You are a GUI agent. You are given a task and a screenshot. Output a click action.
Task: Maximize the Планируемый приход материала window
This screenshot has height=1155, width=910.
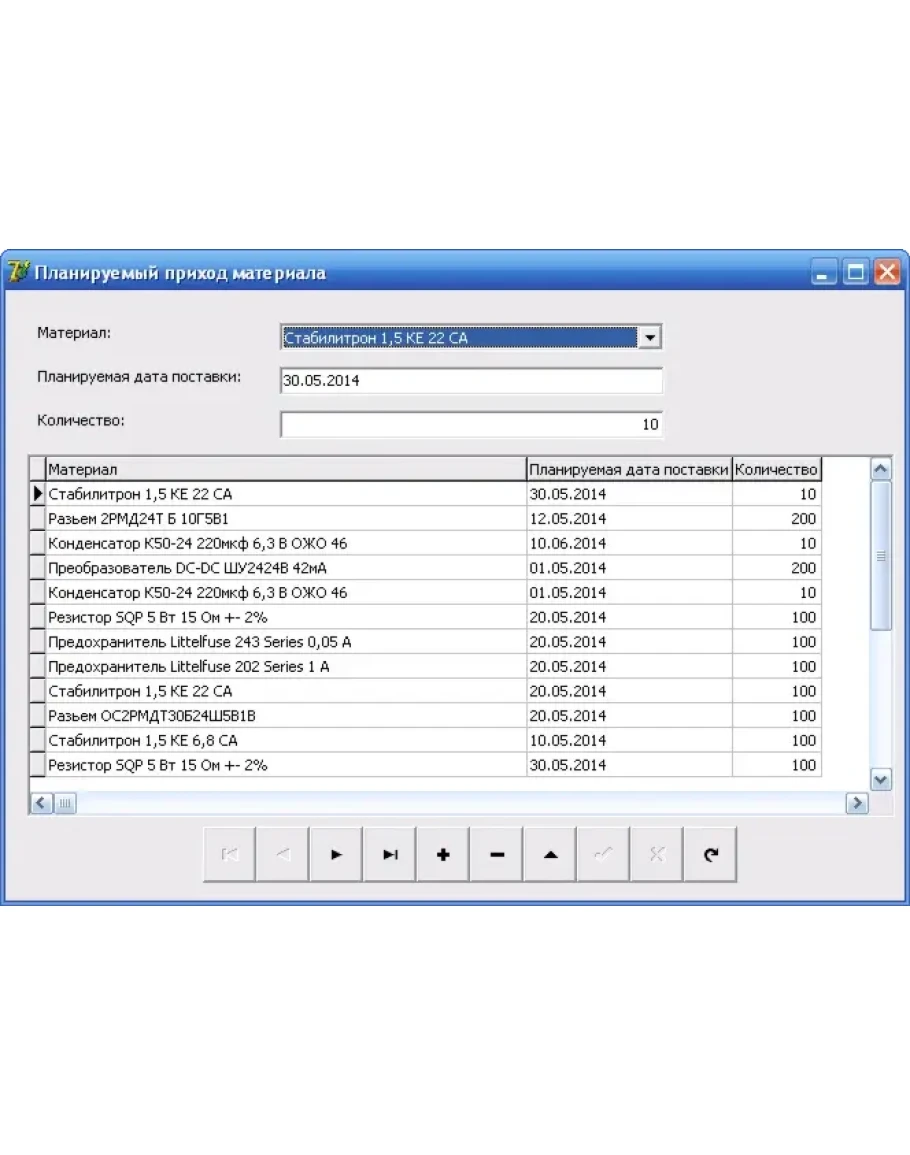pos(856,273)
